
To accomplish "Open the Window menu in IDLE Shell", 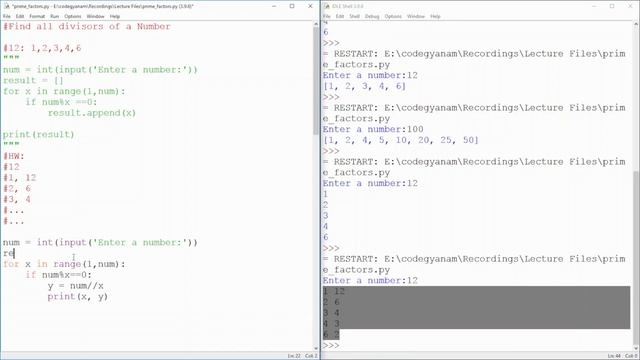I will pos(416,16).
